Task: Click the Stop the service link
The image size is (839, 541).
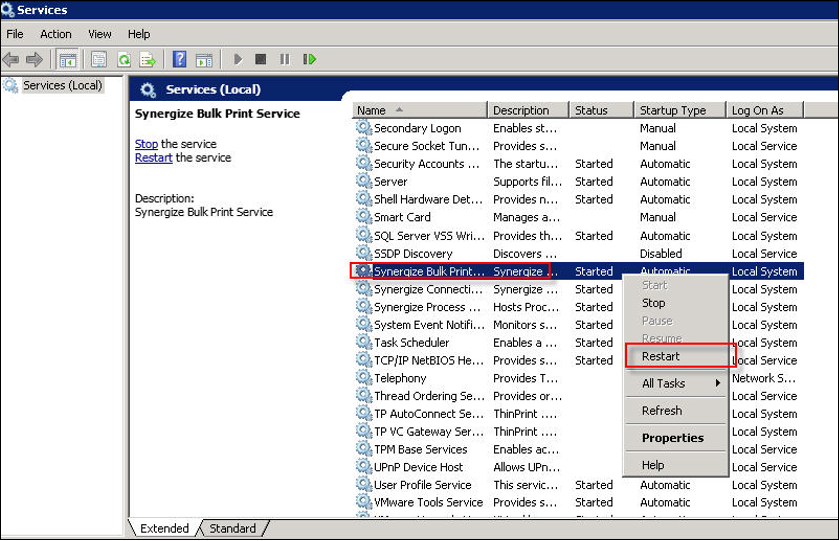Action: [146, 144]
